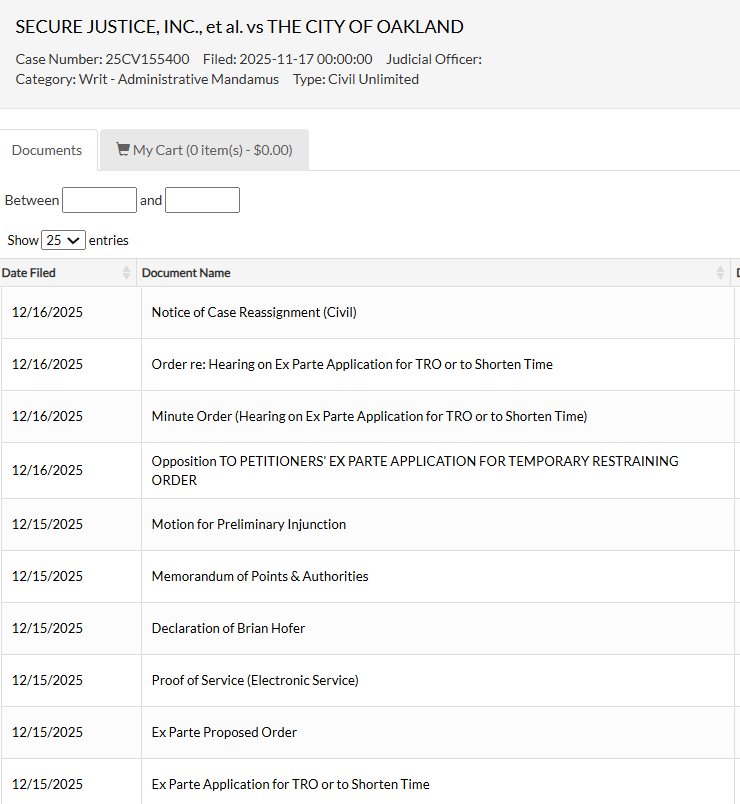Open the Minute Order document row
740x804 pixels.
click(x=369, y=416)
